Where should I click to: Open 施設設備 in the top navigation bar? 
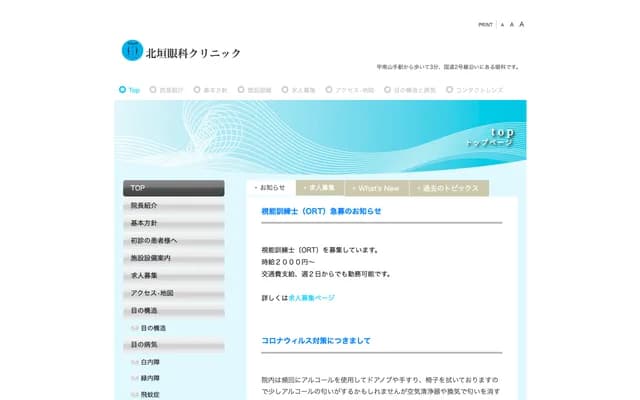[255, 90]
